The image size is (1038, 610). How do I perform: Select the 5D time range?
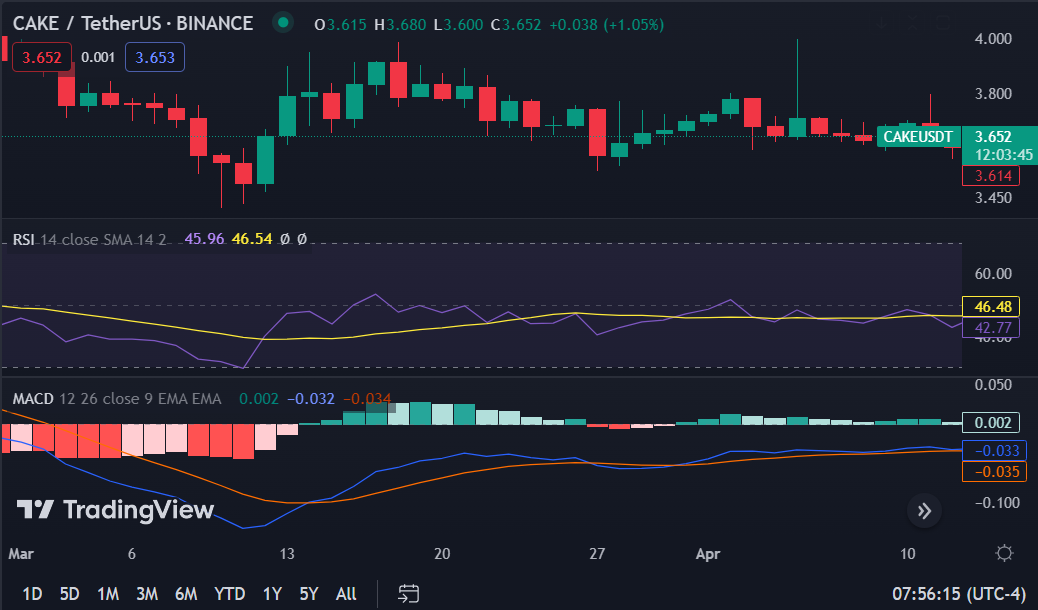70,593
